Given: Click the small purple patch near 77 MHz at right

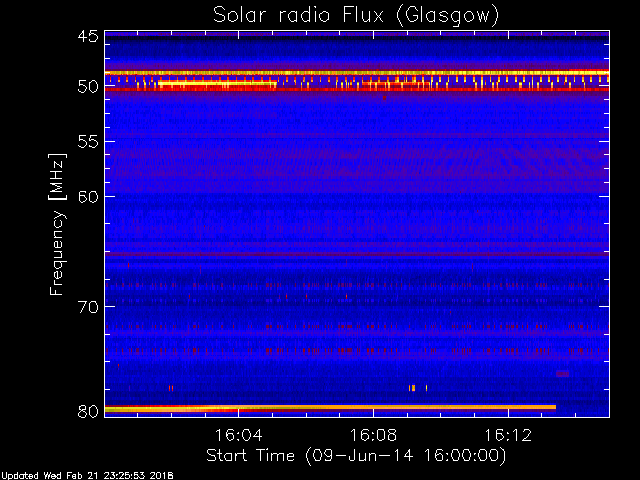Looking at the screenshot, I should 562,373.
